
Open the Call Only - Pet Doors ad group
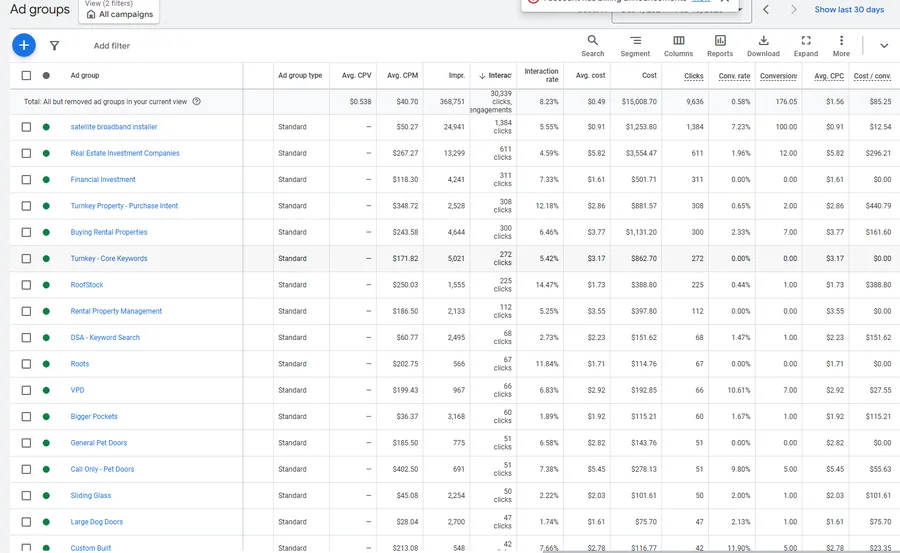point(102,469)
